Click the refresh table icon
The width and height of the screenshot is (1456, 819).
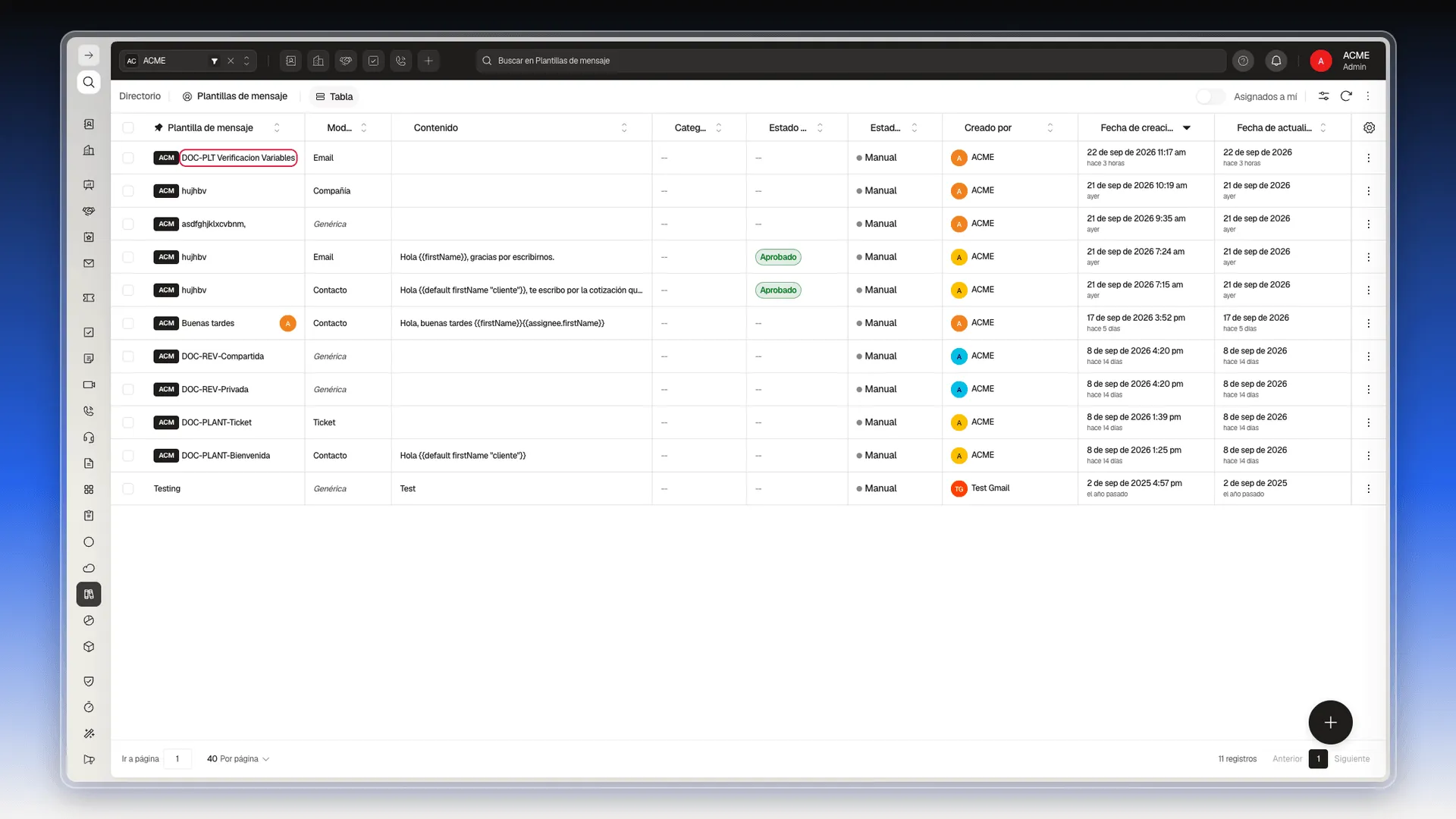(1346, 96)
